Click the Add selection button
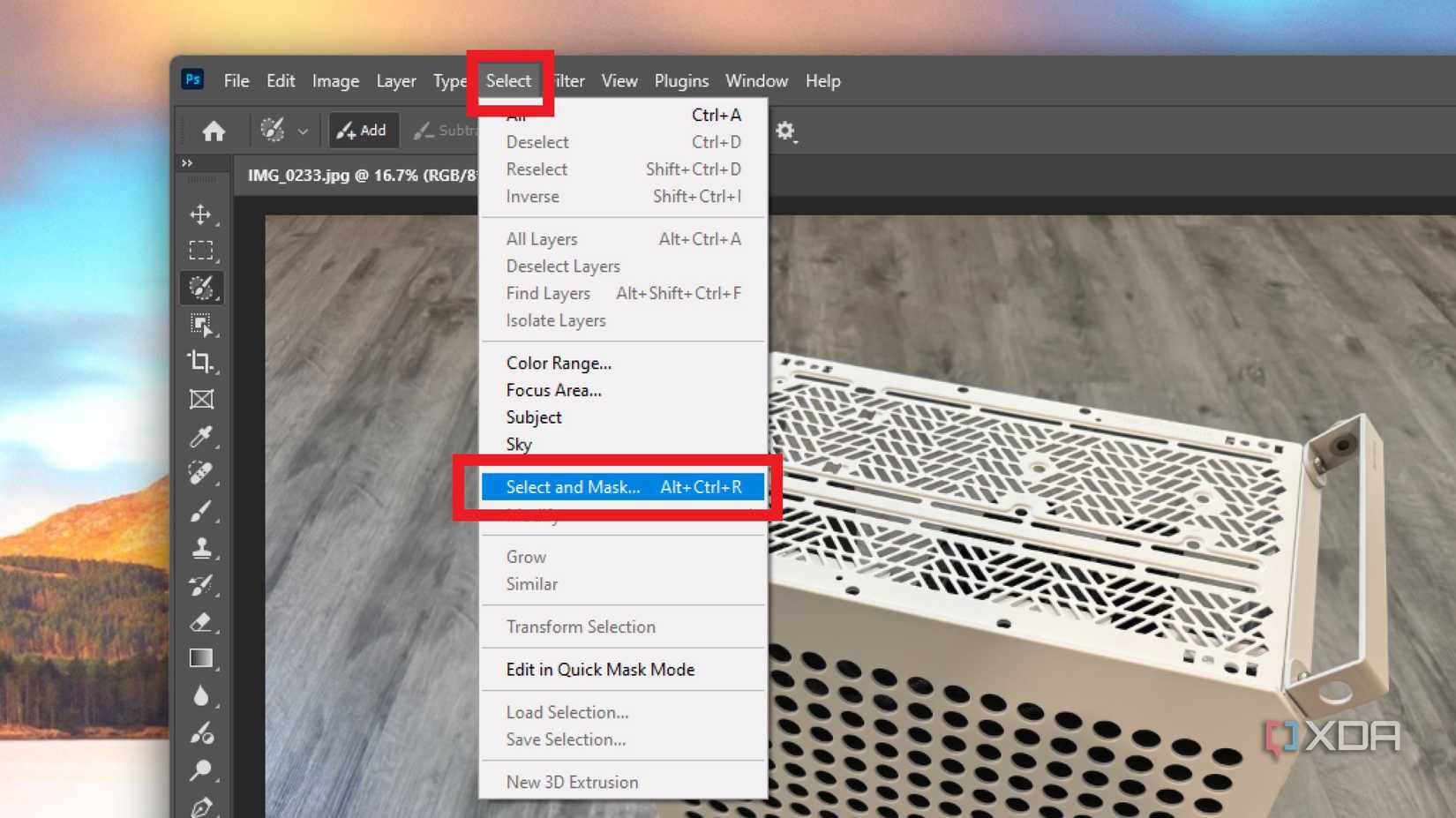The image size is (1456, 818). pyautogui.click(x=363, y=130)
